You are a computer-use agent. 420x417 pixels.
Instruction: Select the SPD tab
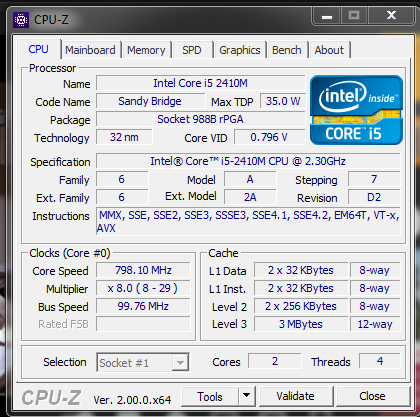tap(192, 50)
